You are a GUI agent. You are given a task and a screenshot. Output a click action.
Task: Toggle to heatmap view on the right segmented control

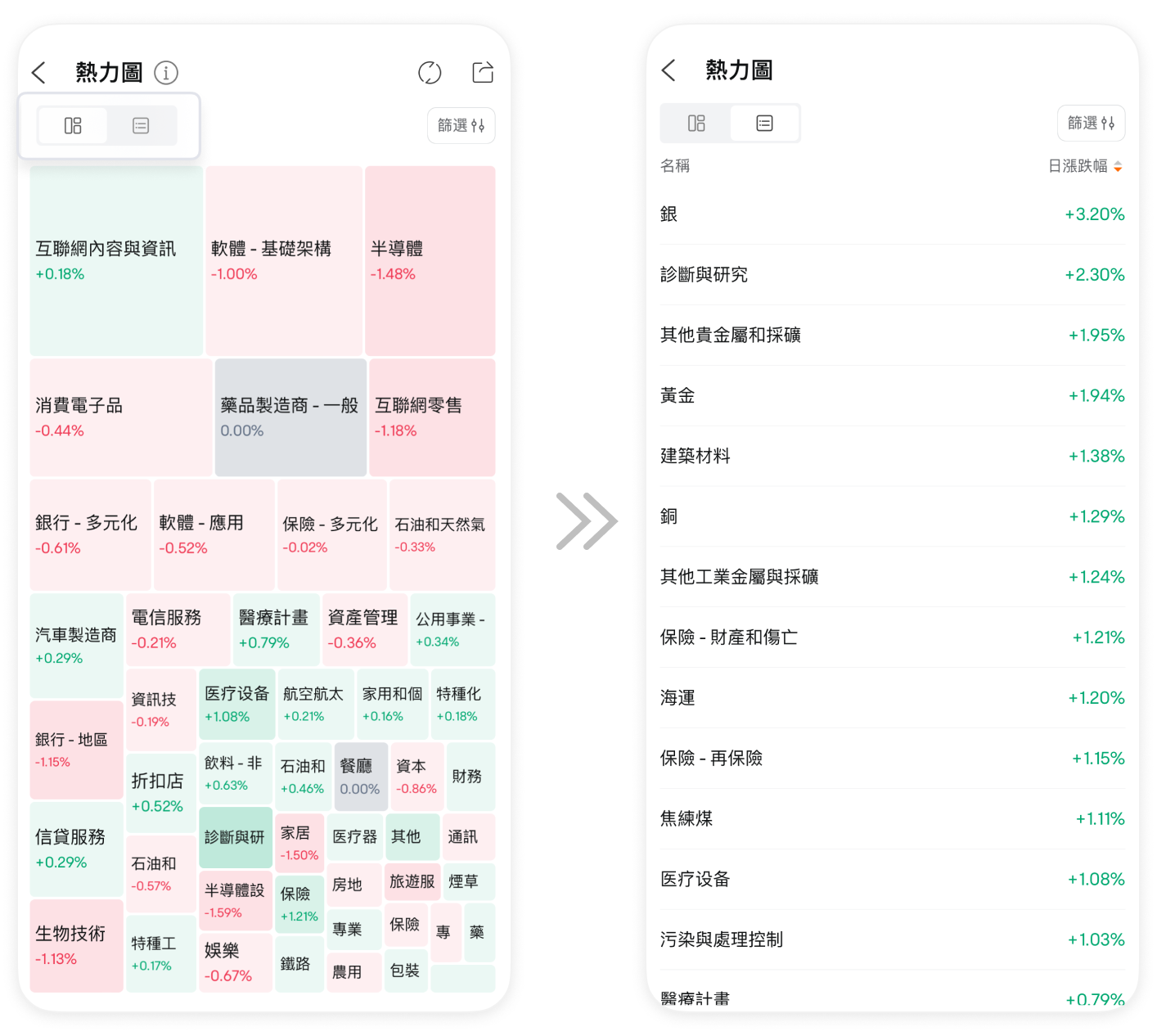[x=696, y=123]
